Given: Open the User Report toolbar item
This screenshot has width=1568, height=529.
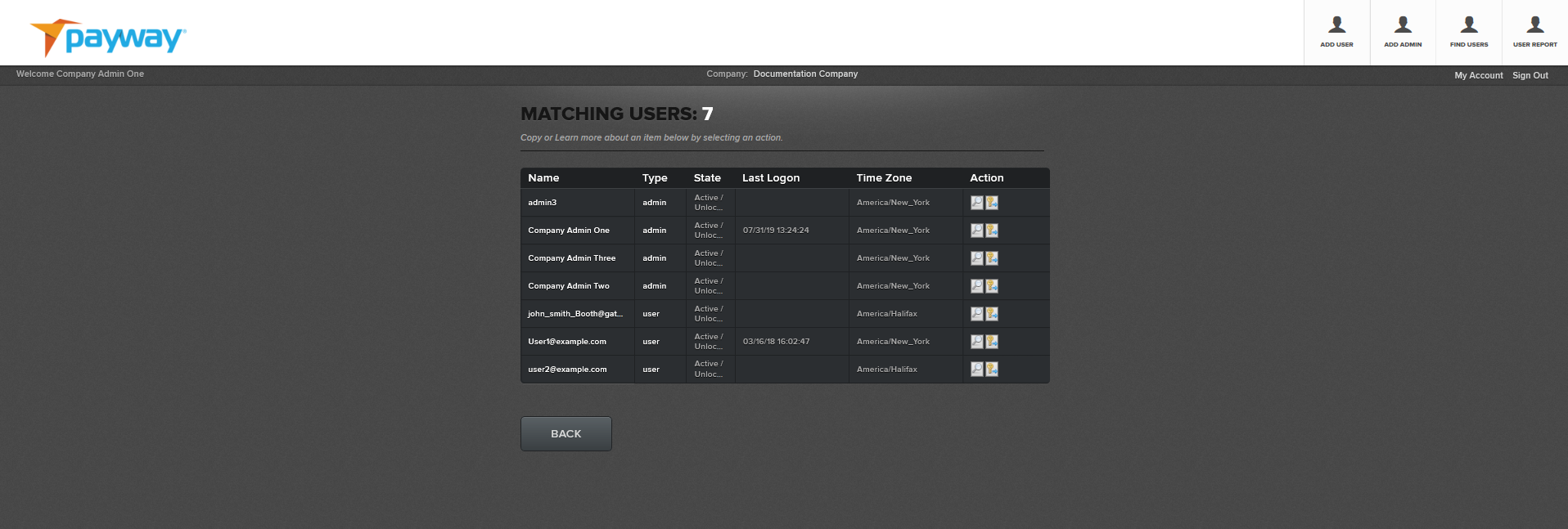Looking at the screenshot, I should 1534,33.
